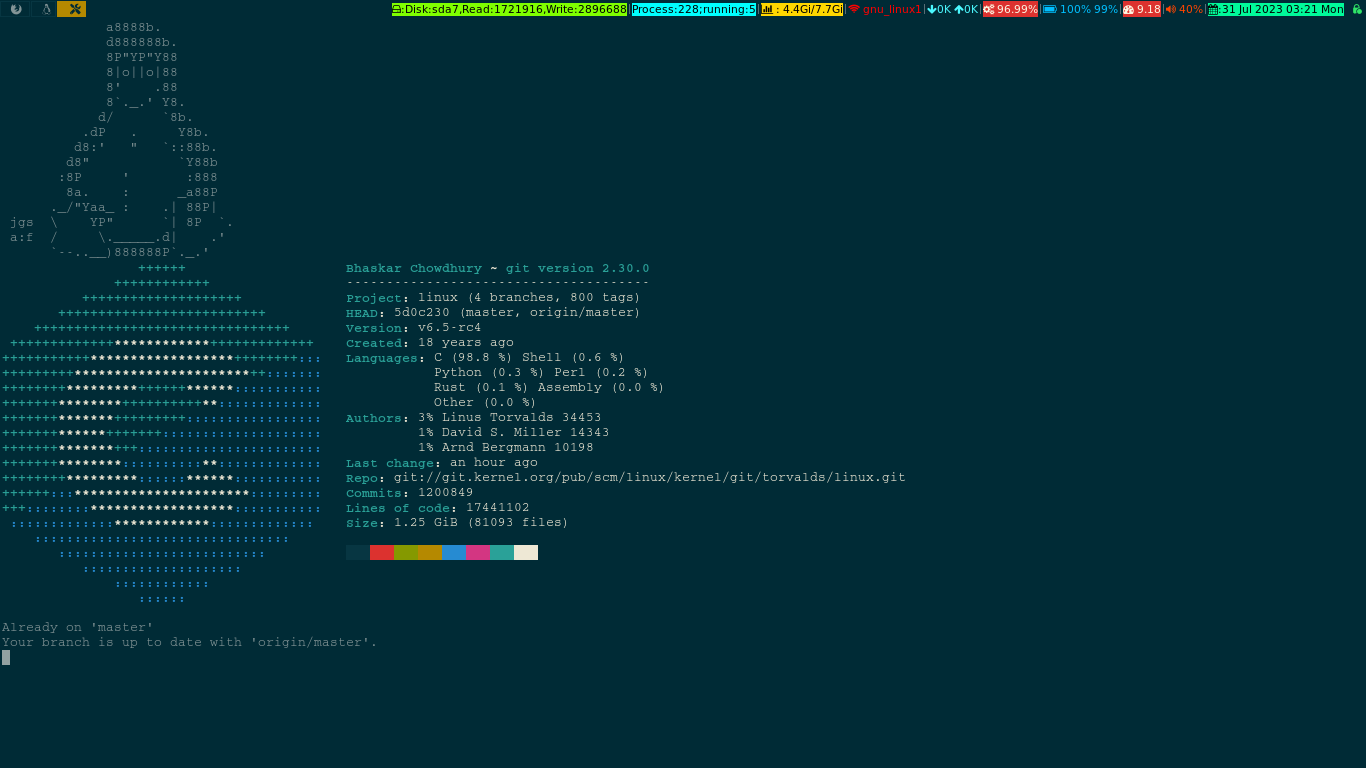The width and height of the screenshot is (1366, 768).
Task: Click the terminal cursor at prompt
Action: coord(6,658)
